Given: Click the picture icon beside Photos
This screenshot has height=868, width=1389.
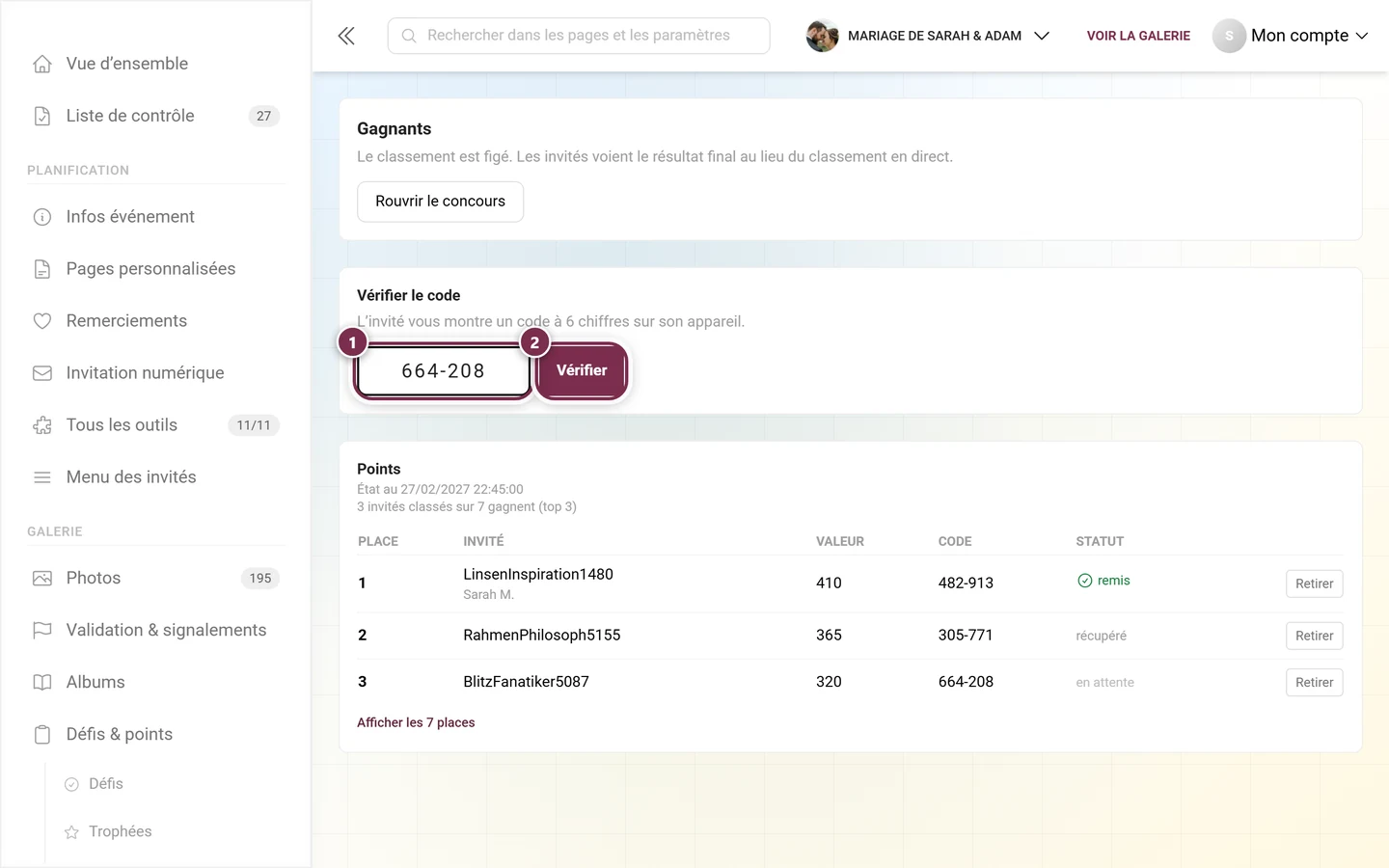Looking at the screenshot, I should [x=42, y=579].
